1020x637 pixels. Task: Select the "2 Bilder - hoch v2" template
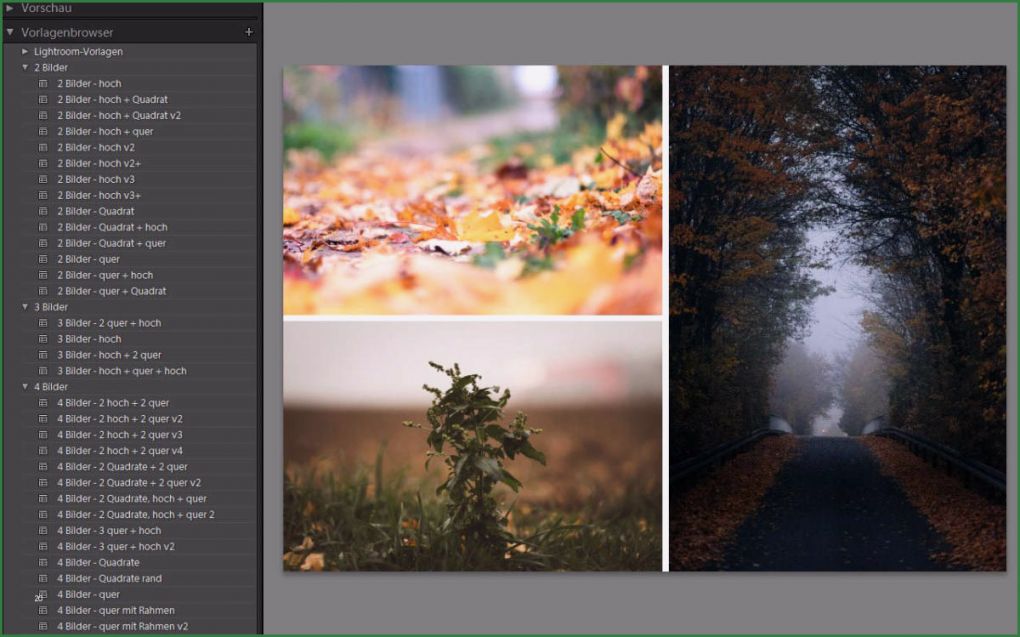100,147
